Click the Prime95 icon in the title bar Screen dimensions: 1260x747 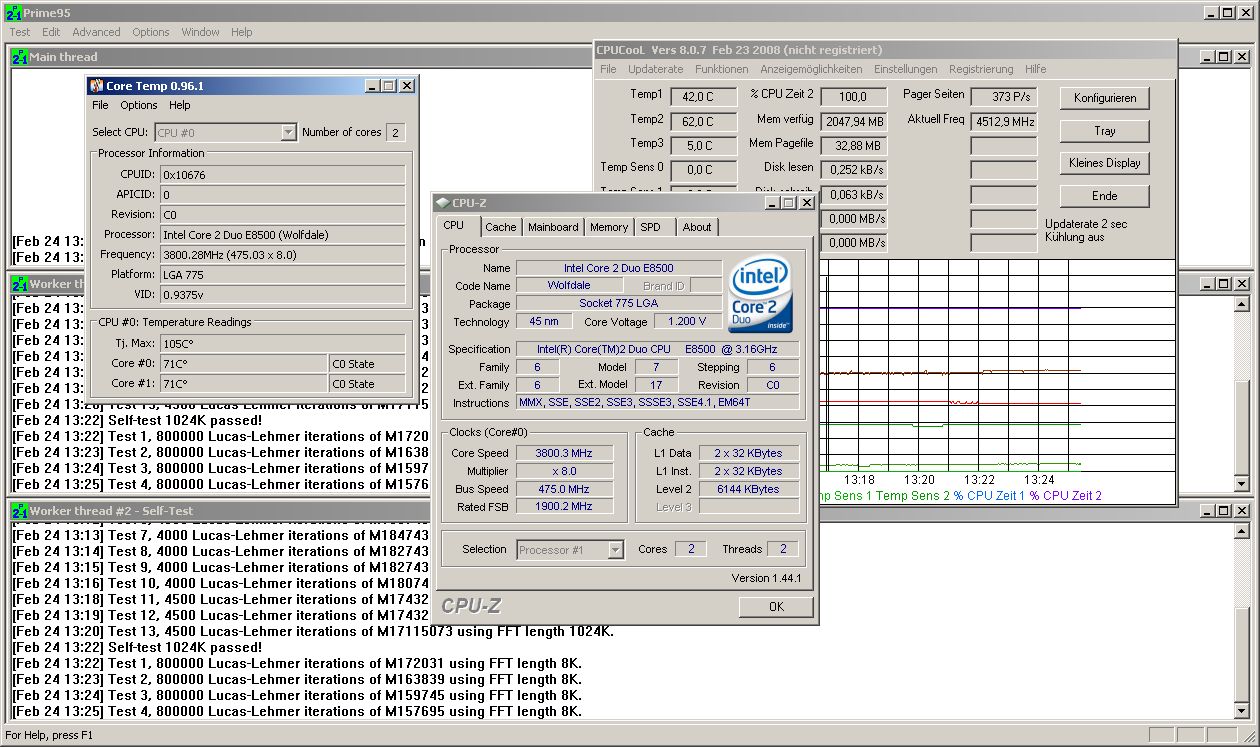point(12,12)
